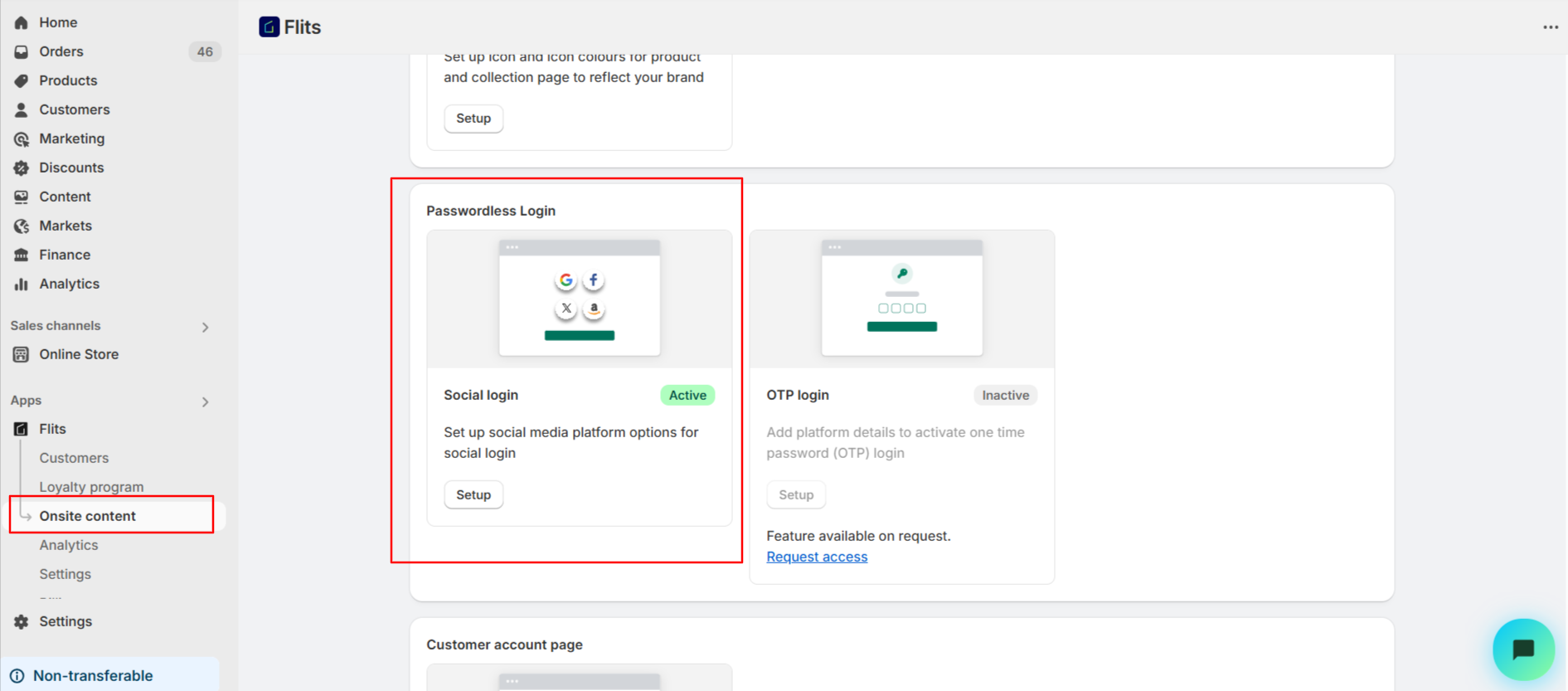Image resolution: width=1568 pixels, height=691 pixels.
Task: Click the Customers person icon
Action: (x=22, y=109)
